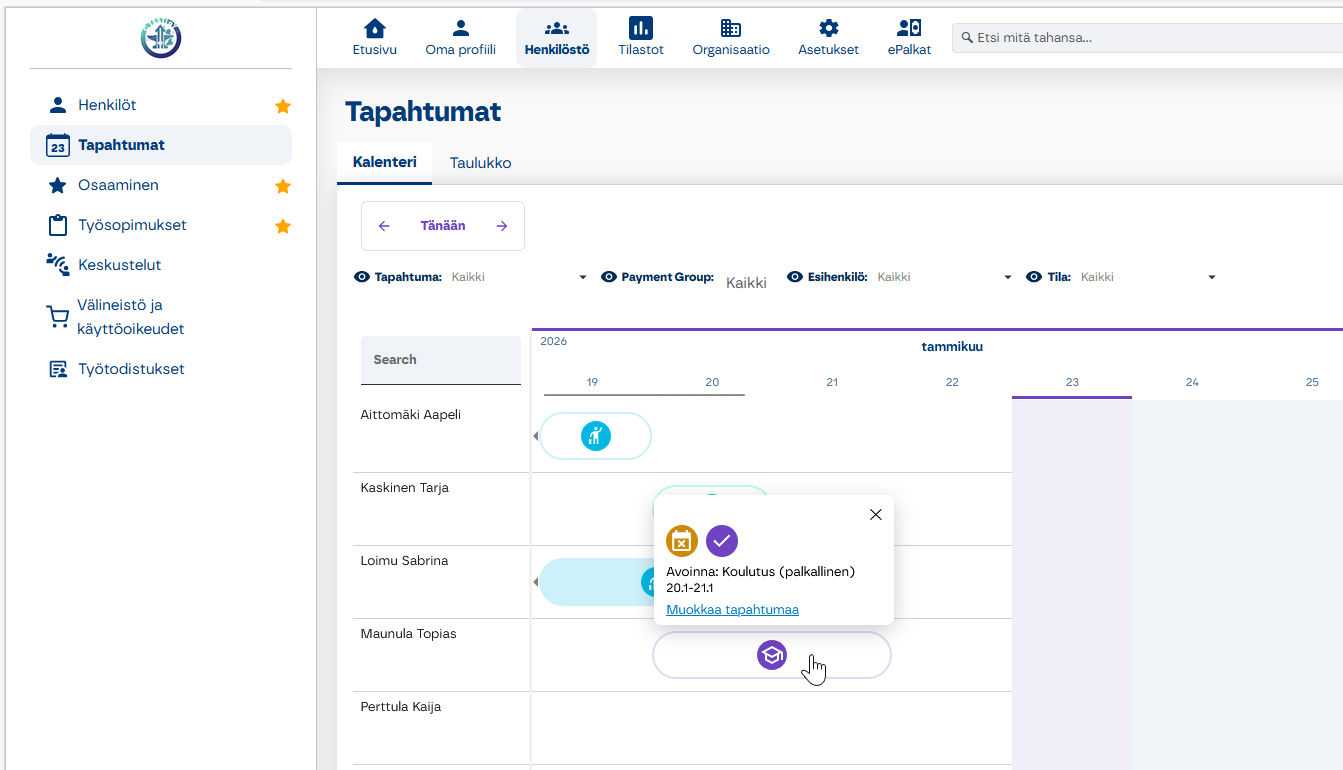Toggle the Tapahtuma filter eye icon
Screen dimensions: 1343x770
362,277
